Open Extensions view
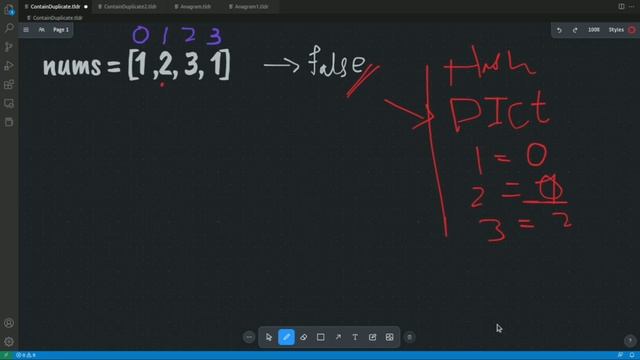The height and width of the screenshot is (360, 640). click(9, 84)
